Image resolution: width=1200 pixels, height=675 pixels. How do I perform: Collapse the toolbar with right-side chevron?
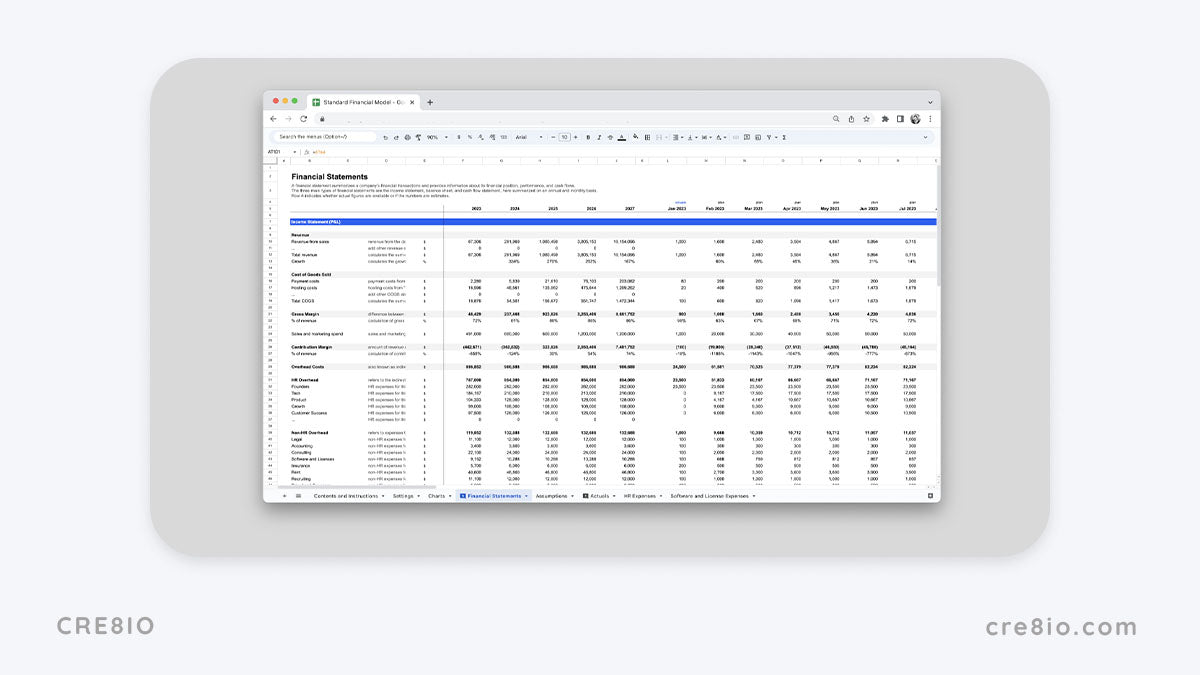[x=925, y=137]
